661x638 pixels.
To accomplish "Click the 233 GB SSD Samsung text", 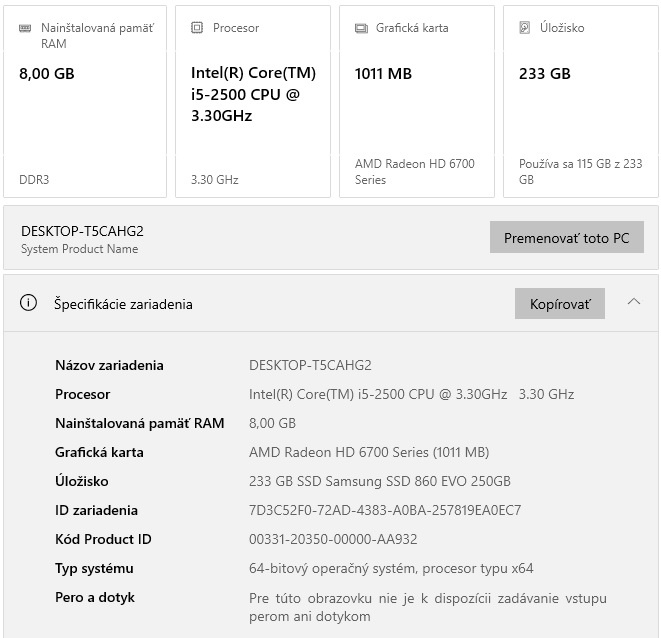I will (379, 481).
